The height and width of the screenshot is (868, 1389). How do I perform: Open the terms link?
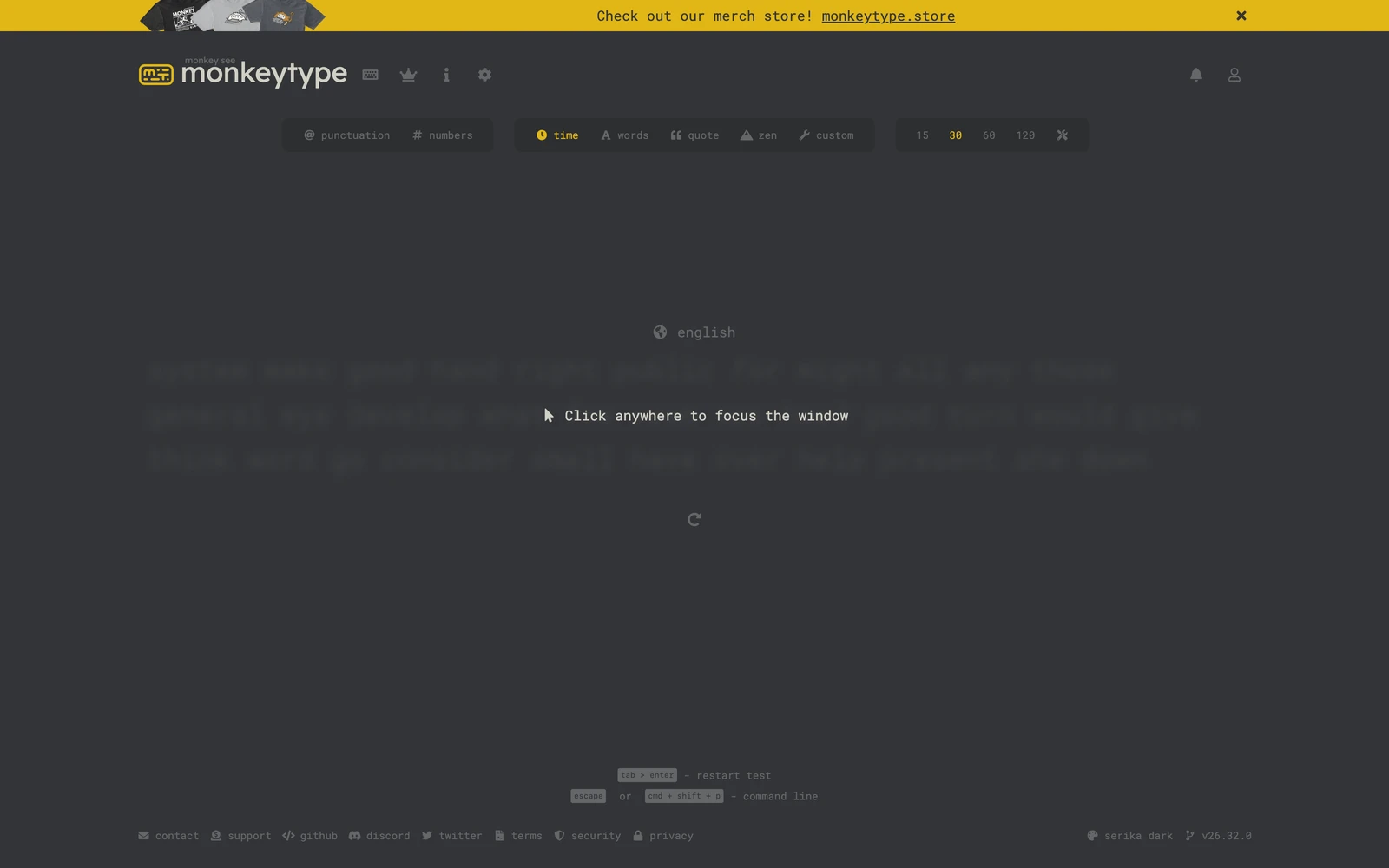(518, 836)
